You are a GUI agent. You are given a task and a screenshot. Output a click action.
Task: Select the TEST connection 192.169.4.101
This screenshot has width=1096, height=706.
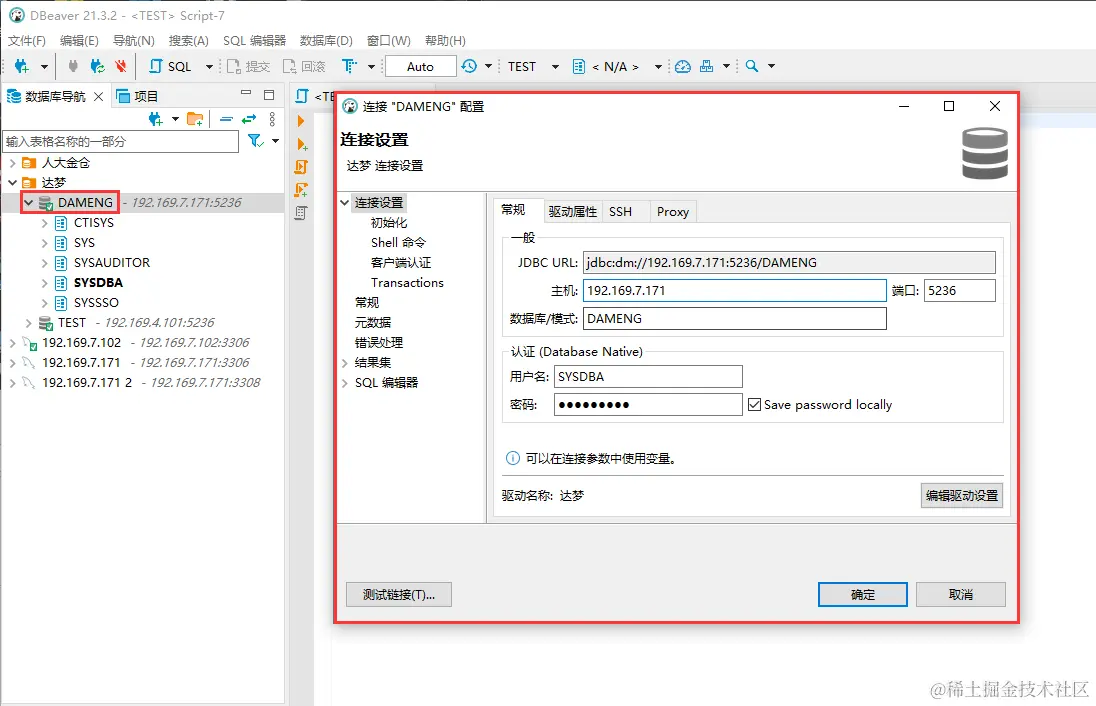coord(72,322)
